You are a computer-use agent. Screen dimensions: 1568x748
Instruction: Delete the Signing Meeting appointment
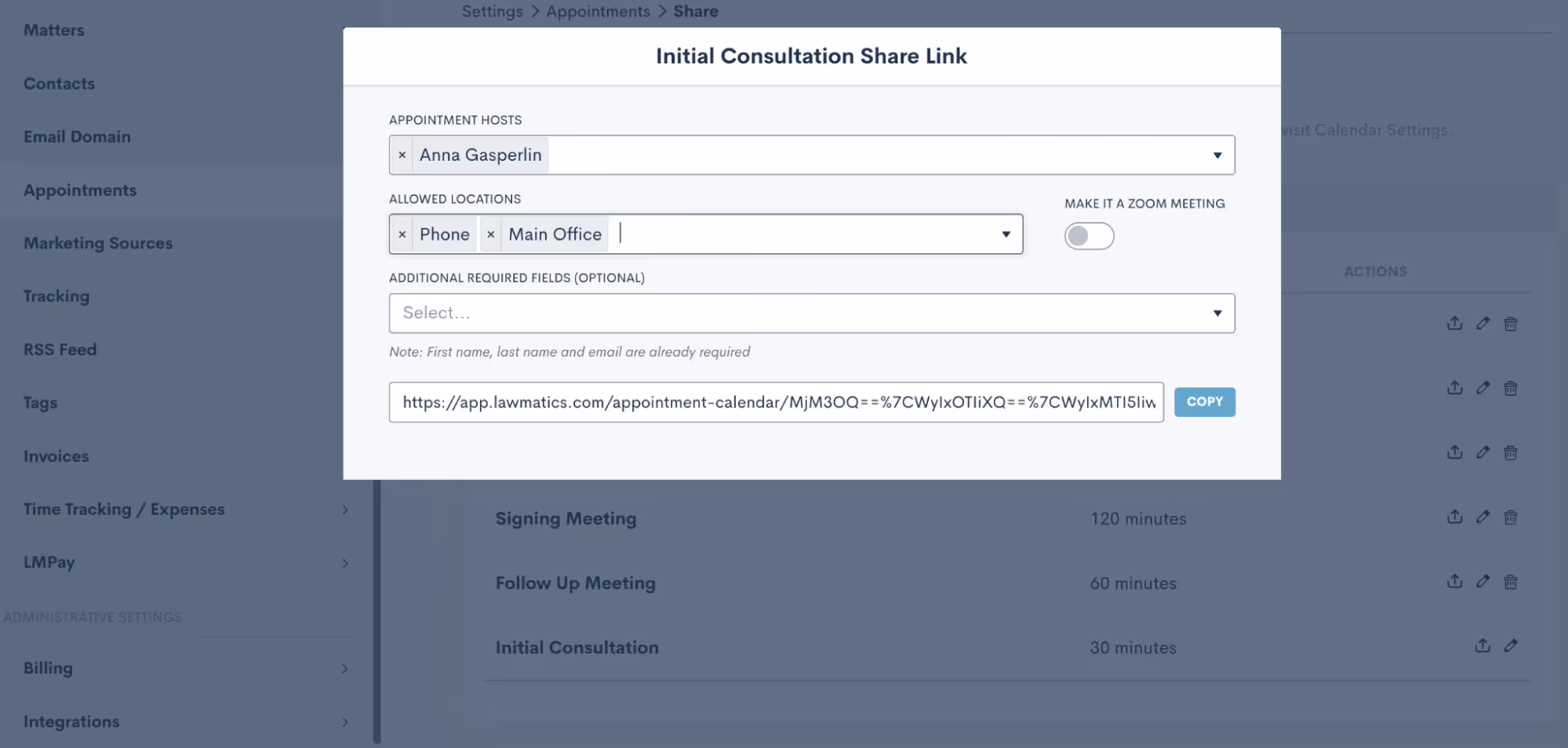tap(1511, 517)
